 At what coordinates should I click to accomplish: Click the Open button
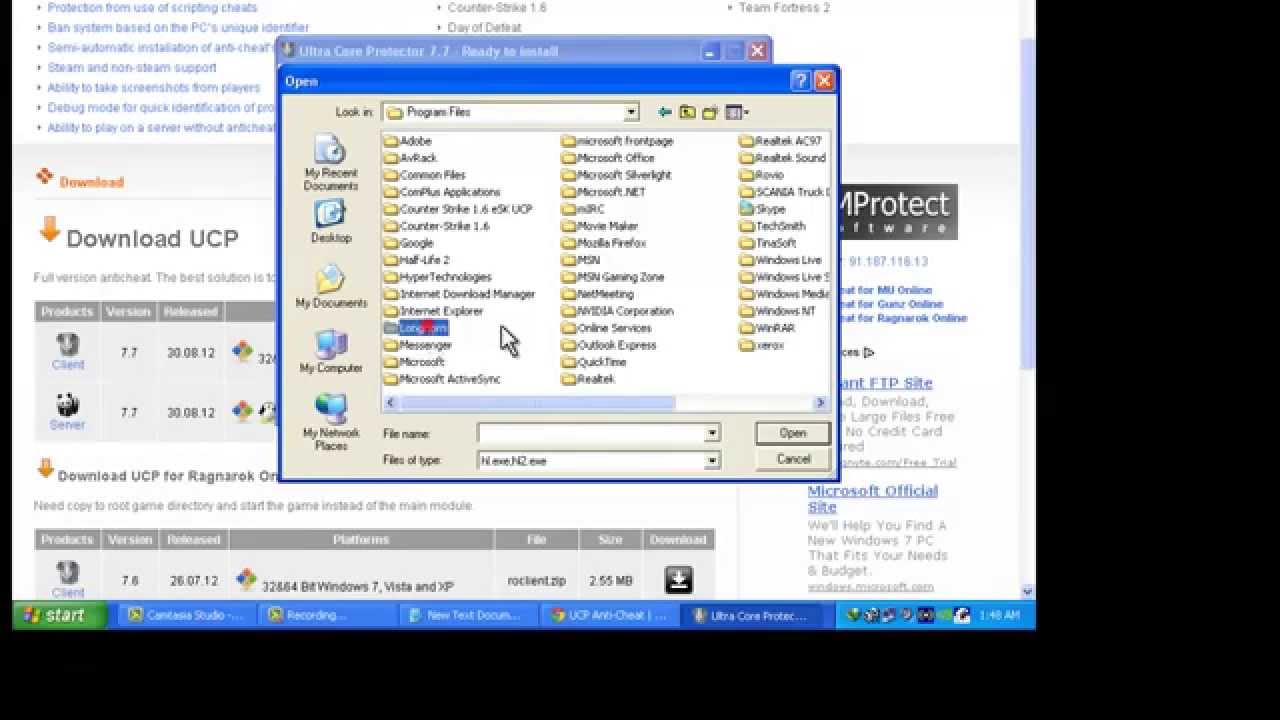(x=793, y=433)
